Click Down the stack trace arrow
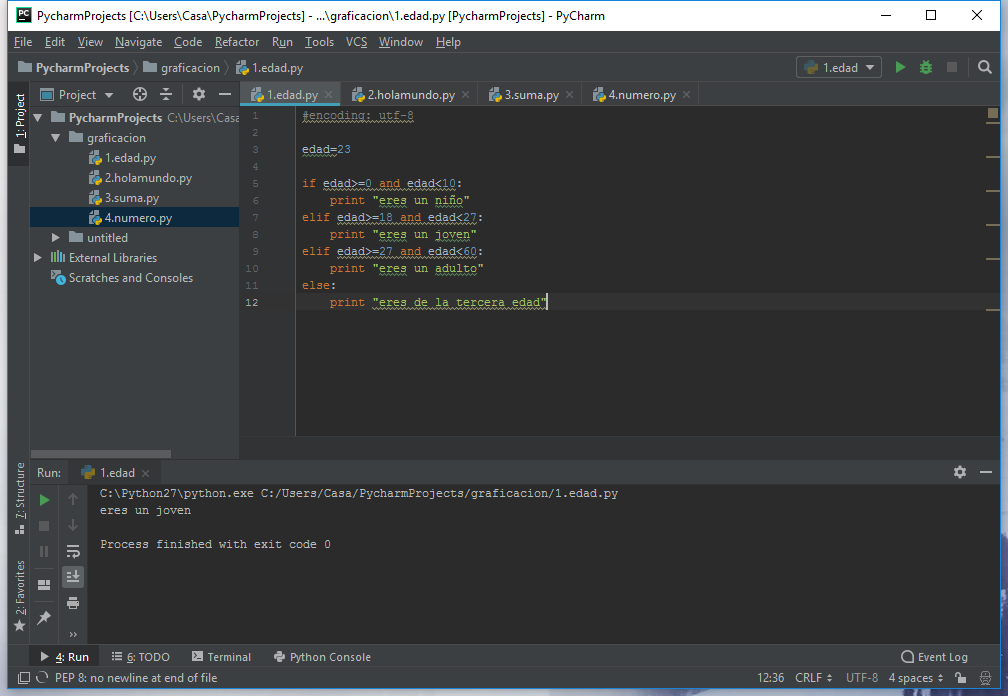Image resolution: width=1008 pixels, height=696 pixels. (x=73, y=525)
